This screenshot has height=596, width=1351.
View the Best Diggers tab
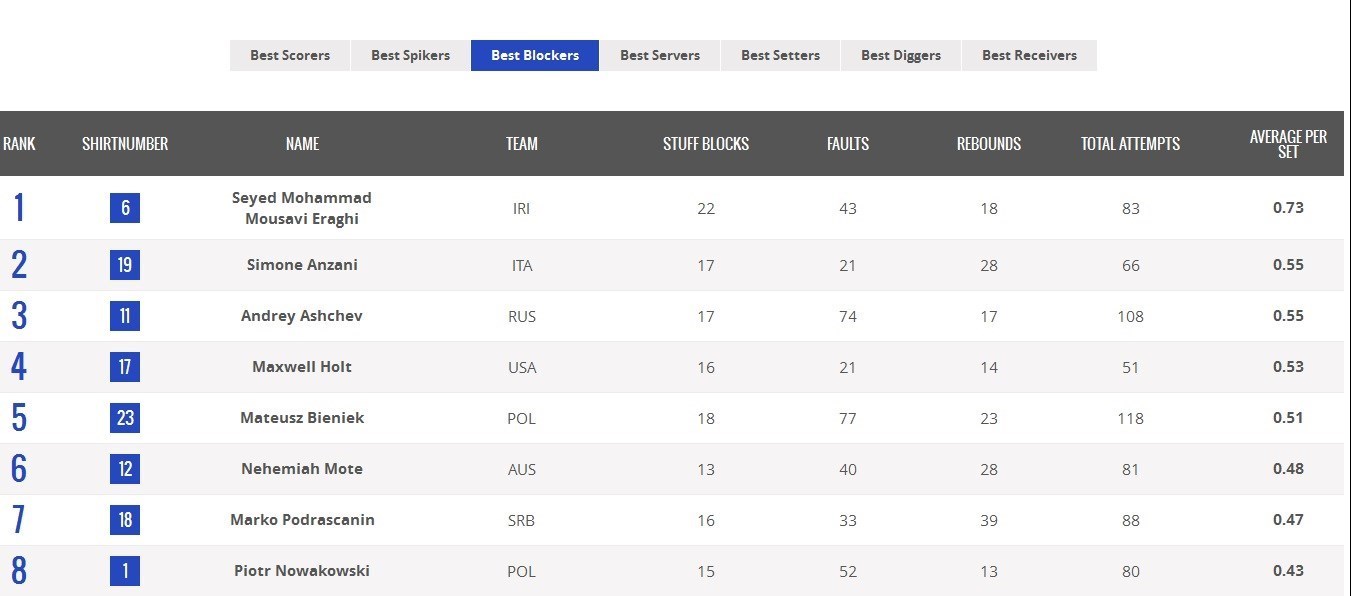pyautogui.click(x=901, y=55)
